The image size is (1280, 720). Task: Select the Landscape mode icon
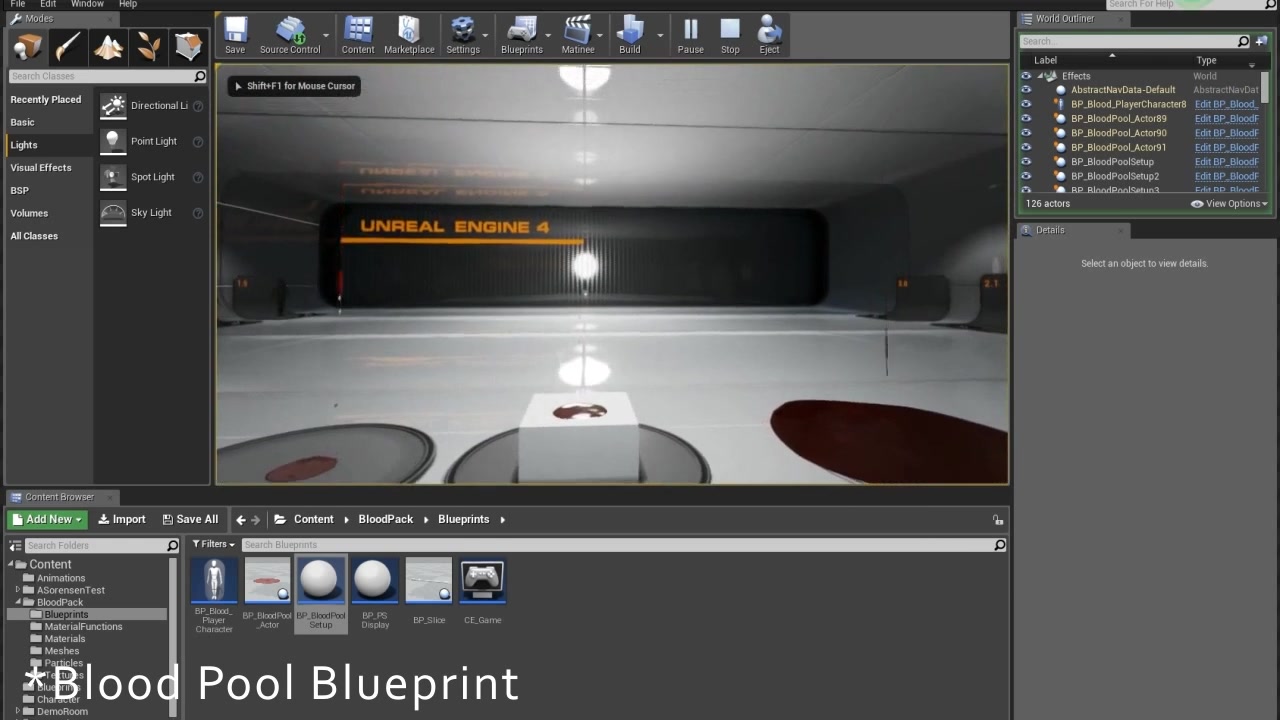(108, 46)
